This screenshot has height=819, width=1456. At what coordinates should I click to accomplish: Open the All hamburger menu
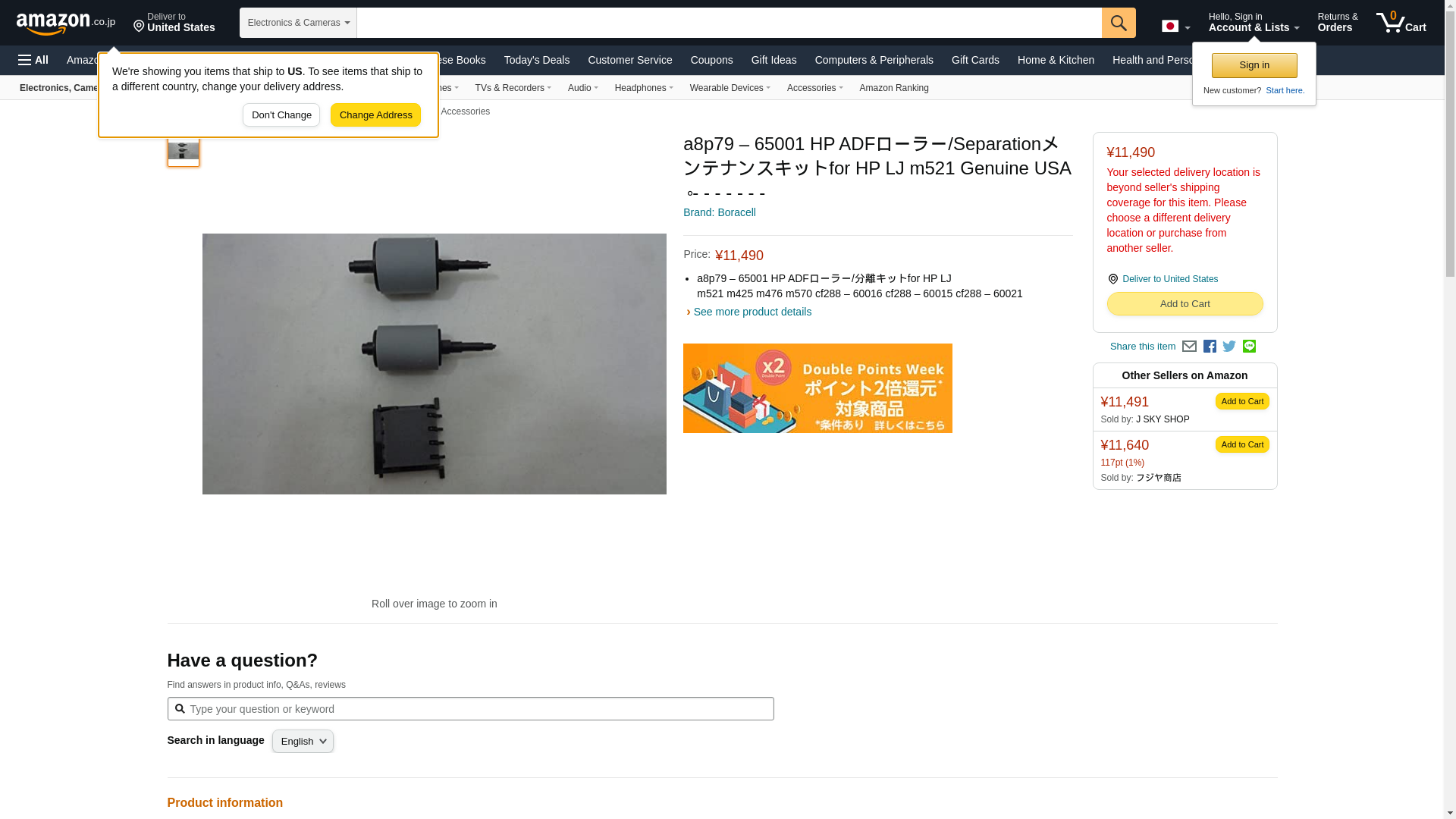[33, 60]
